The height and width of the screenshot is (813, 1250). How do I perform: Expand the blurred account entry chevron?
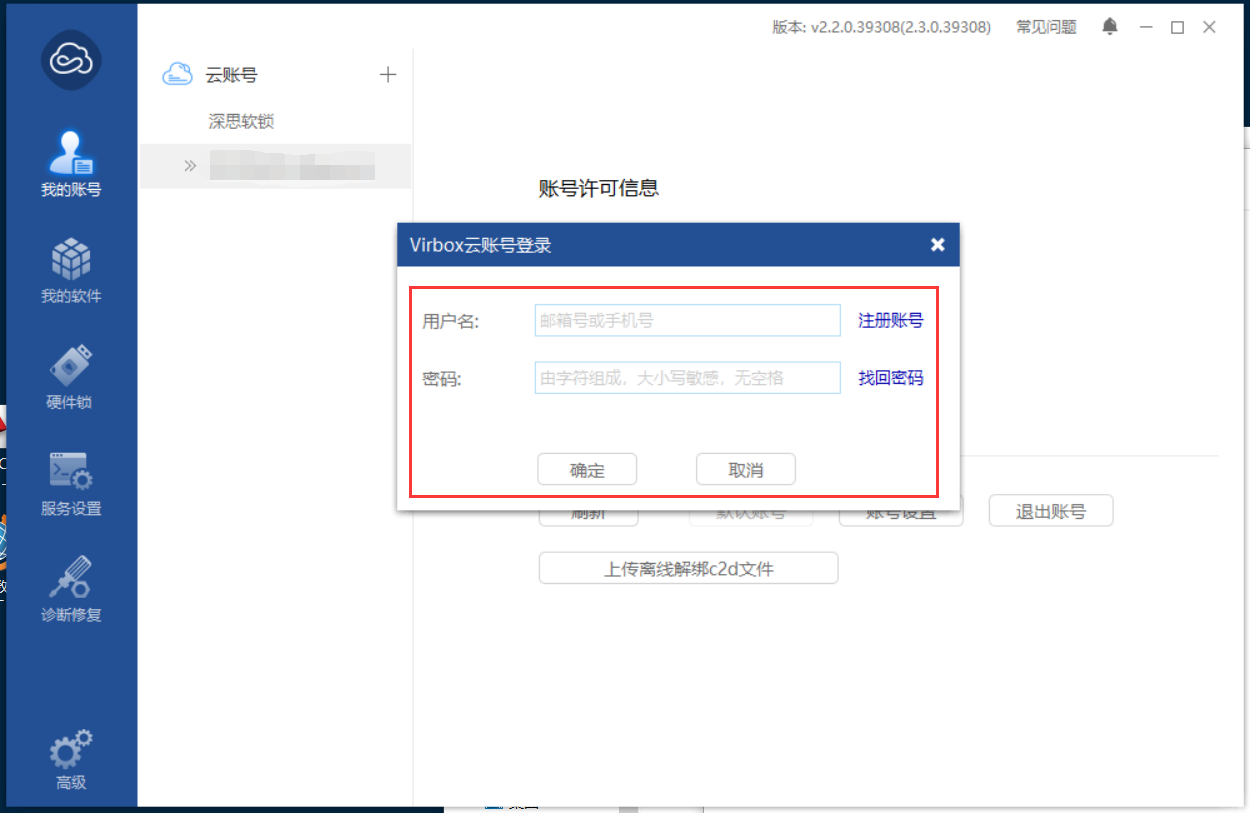tap(190, 166)
